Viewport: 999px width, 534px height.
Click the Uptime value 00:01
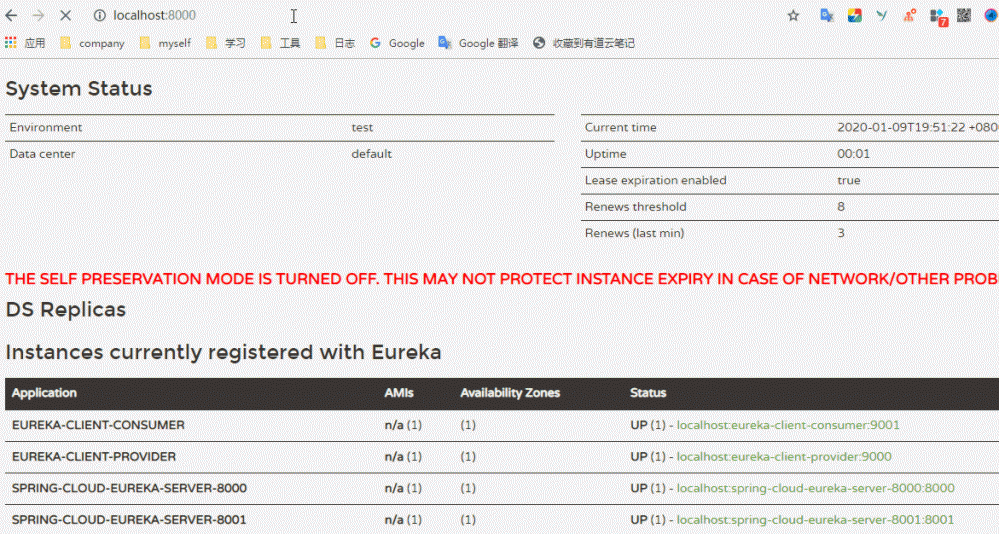853,154
